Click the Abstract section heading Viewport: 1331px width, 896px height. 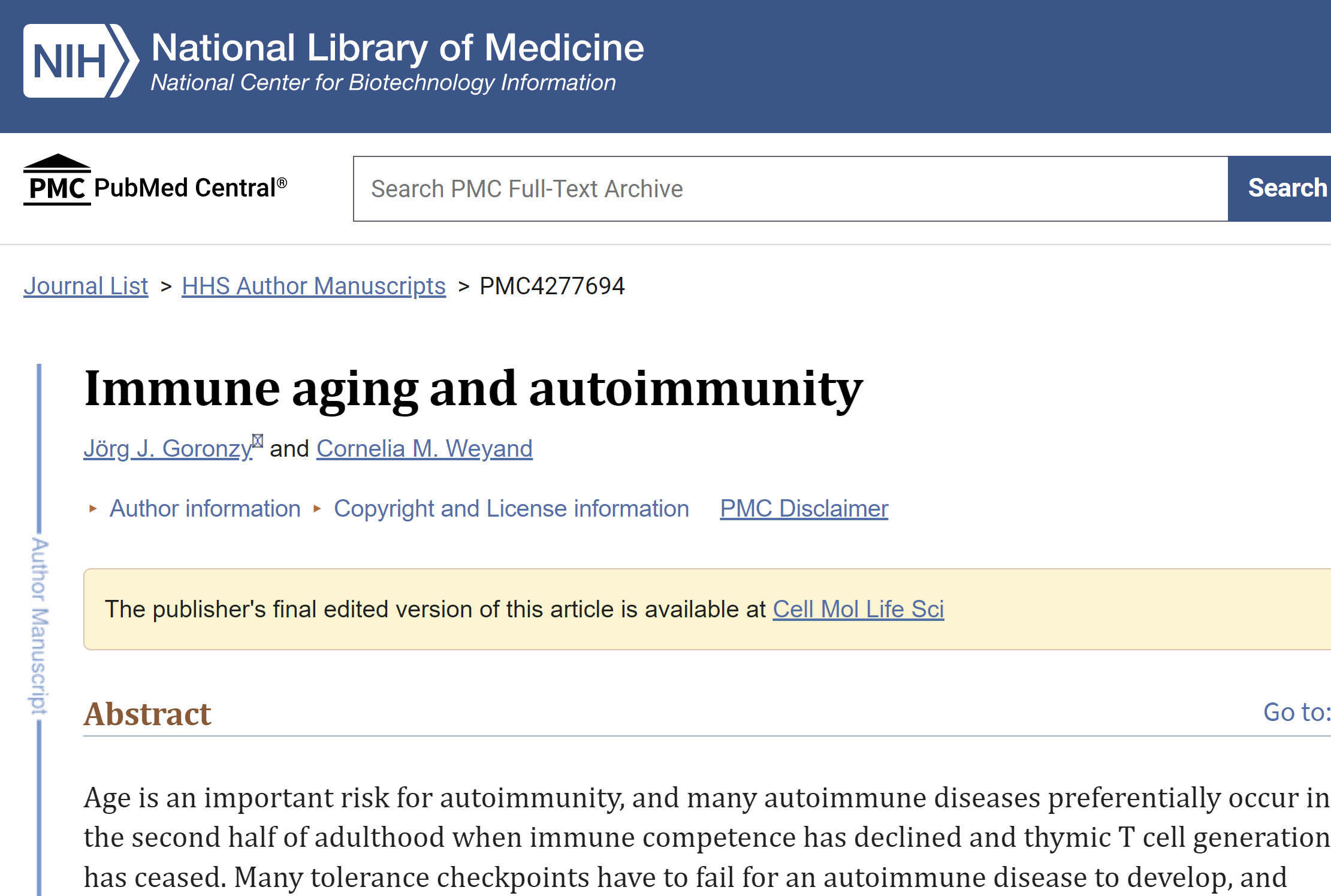tap(147, 713)
